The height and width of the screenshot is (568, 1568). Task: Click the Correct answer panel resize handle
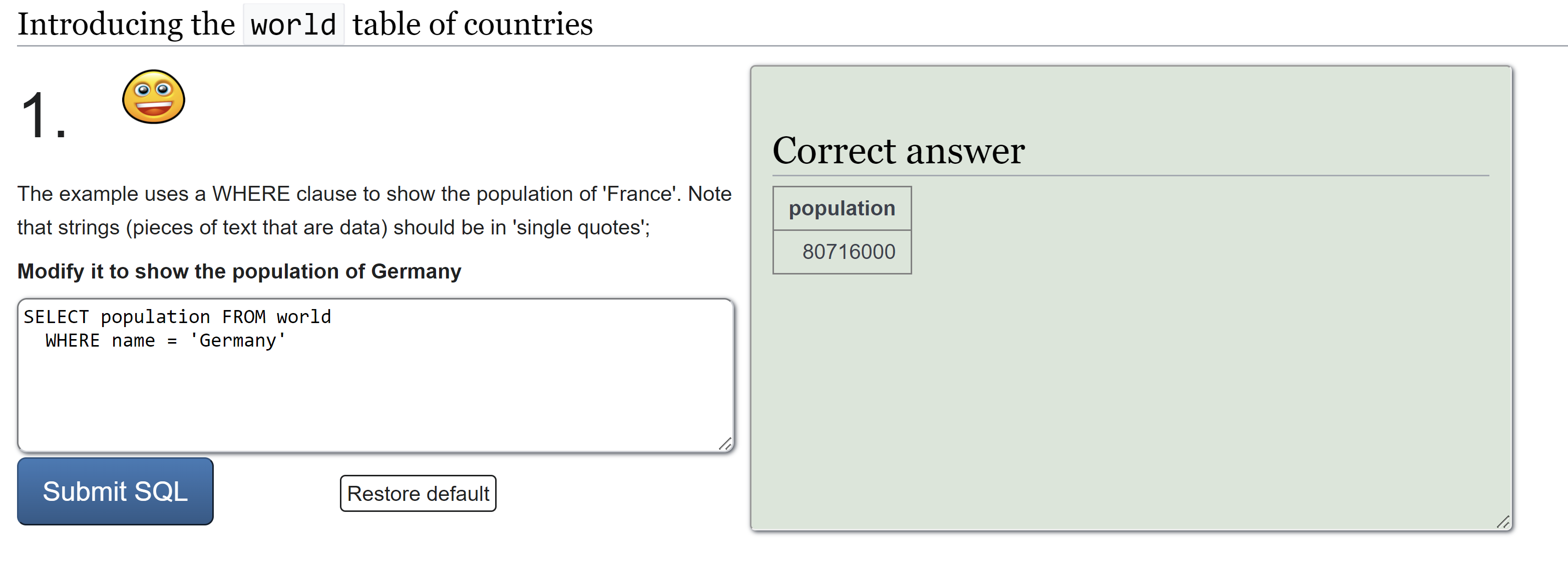tap(1502, 522)
